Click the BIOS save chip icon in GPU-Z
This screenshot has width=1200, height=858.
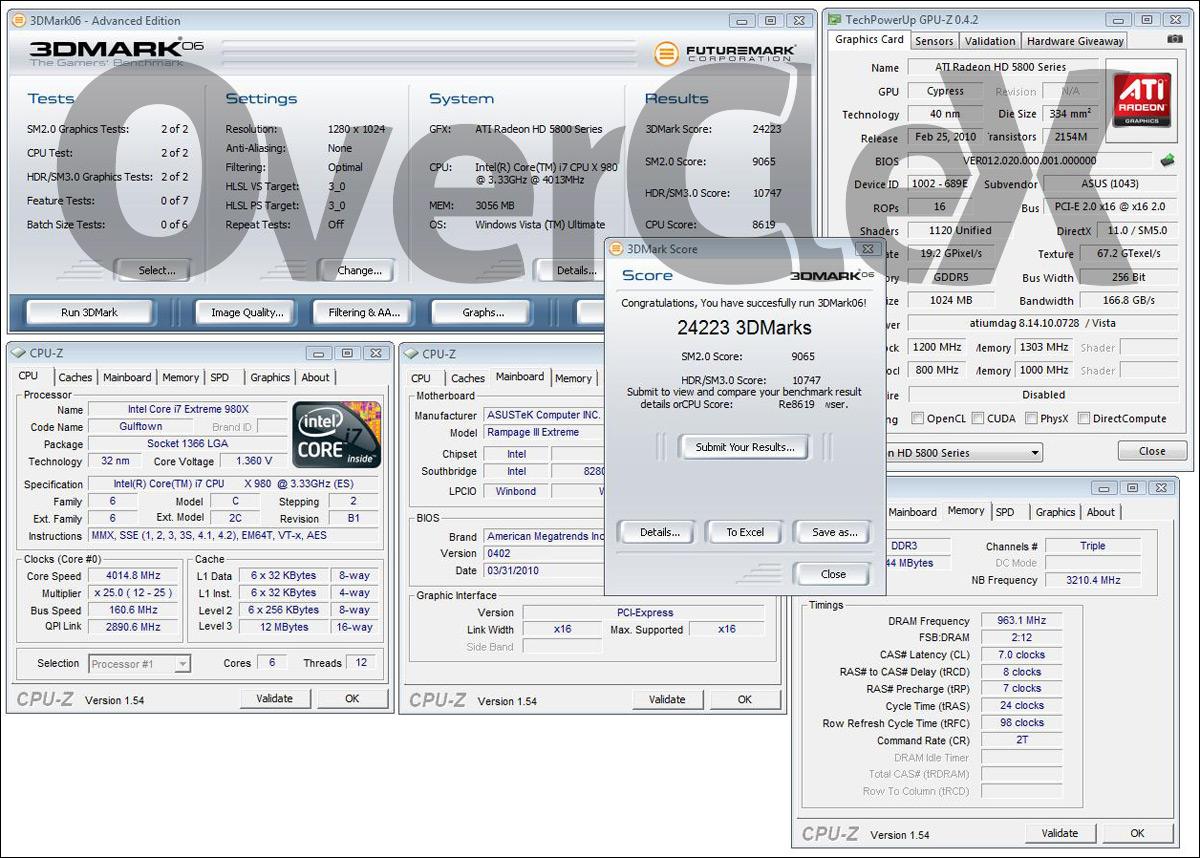[1166, 160]
